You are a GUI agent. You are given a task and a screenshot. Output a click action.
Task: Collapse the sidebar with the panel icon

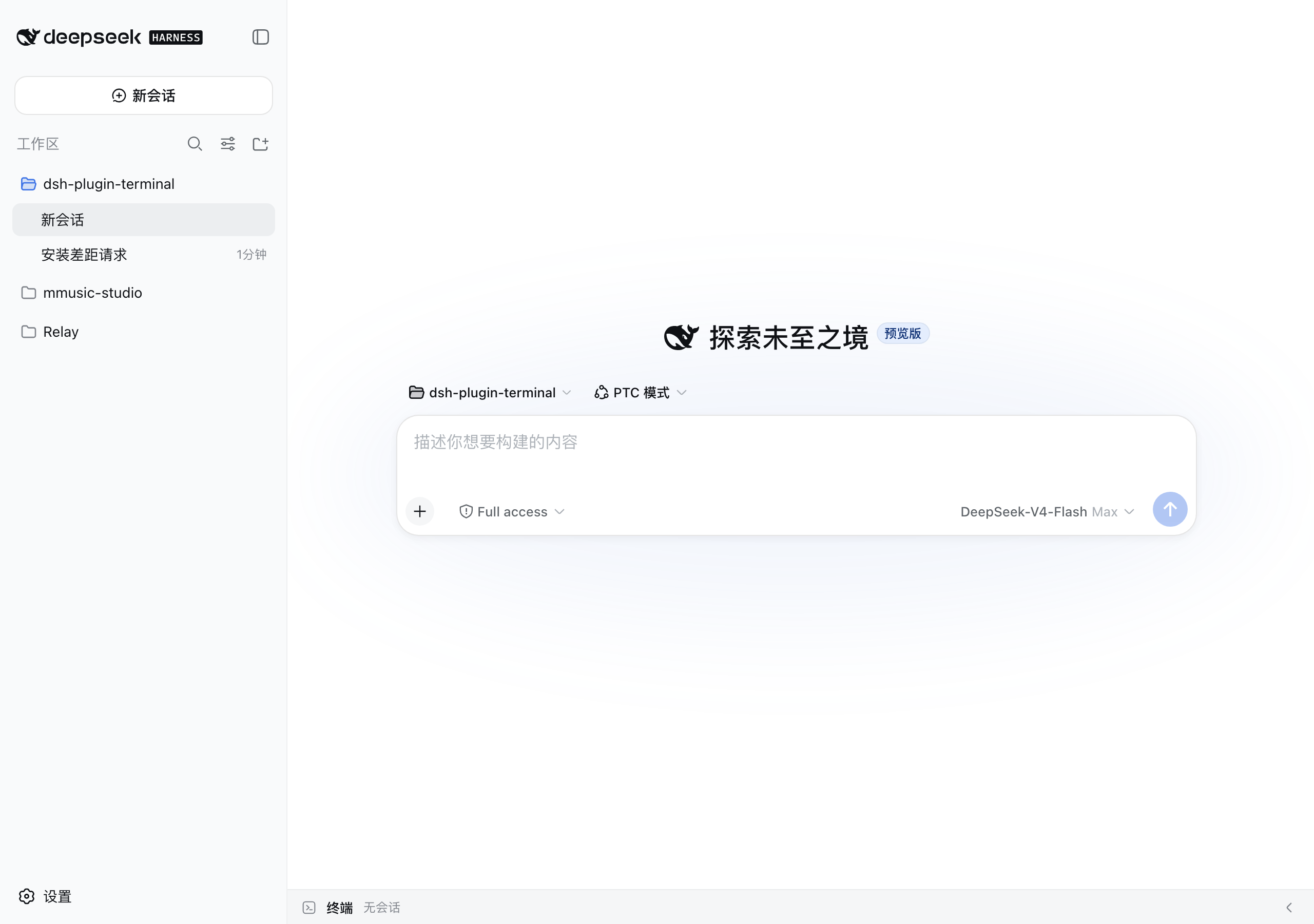click(260, 37)
